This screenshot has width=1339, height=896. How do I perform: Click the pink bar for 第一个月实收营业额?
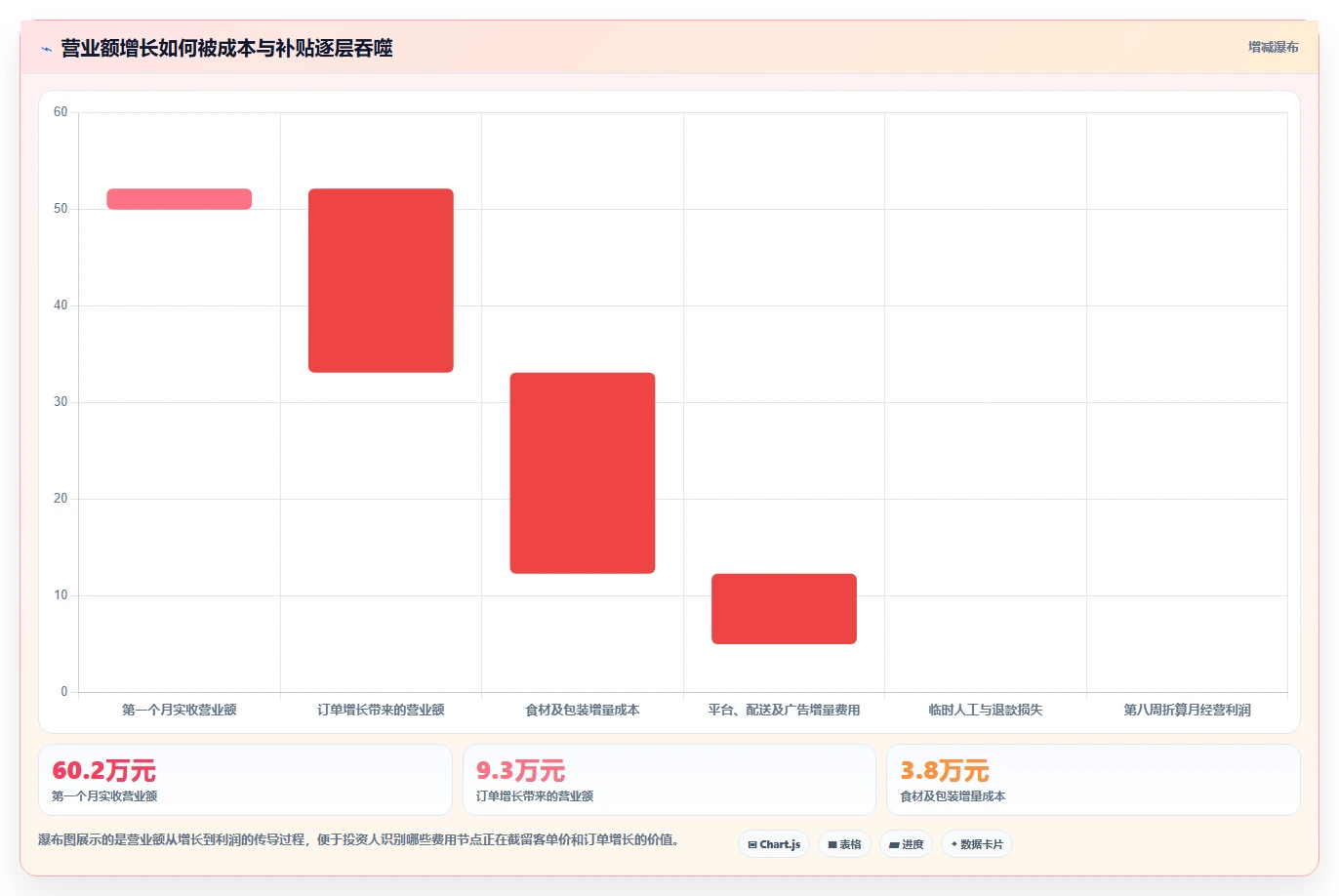(180, 199)
